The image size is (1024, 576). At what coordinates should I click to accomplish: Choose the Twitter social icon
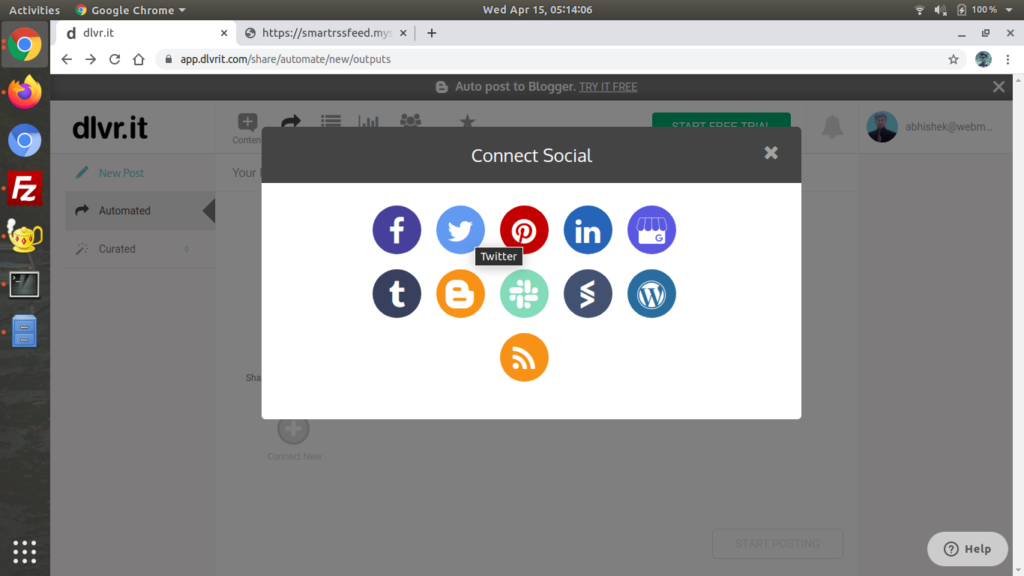(460, 230)
